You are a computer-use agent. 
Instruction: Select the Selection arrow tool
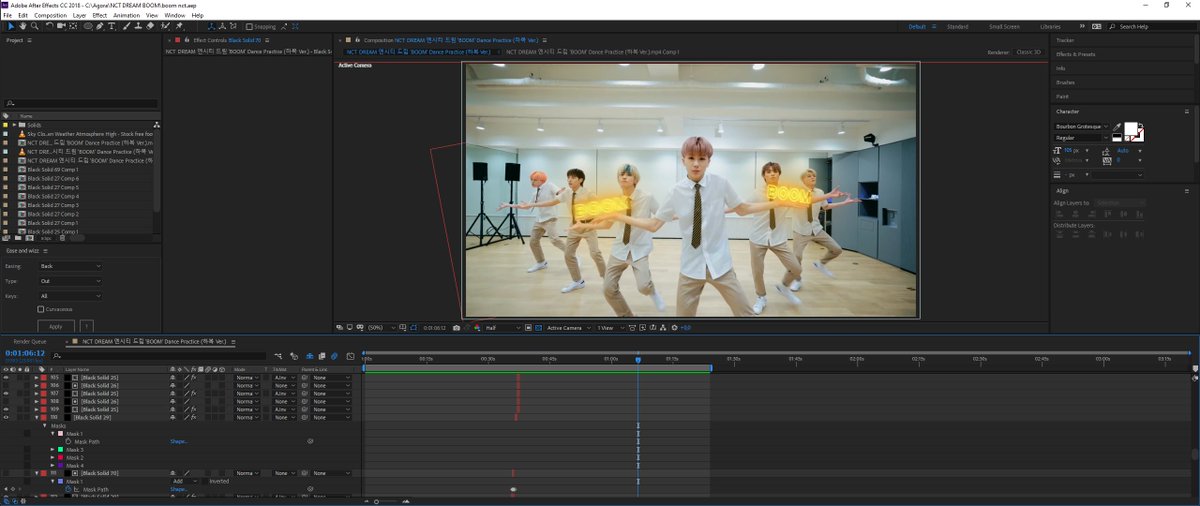click(10, 26)
